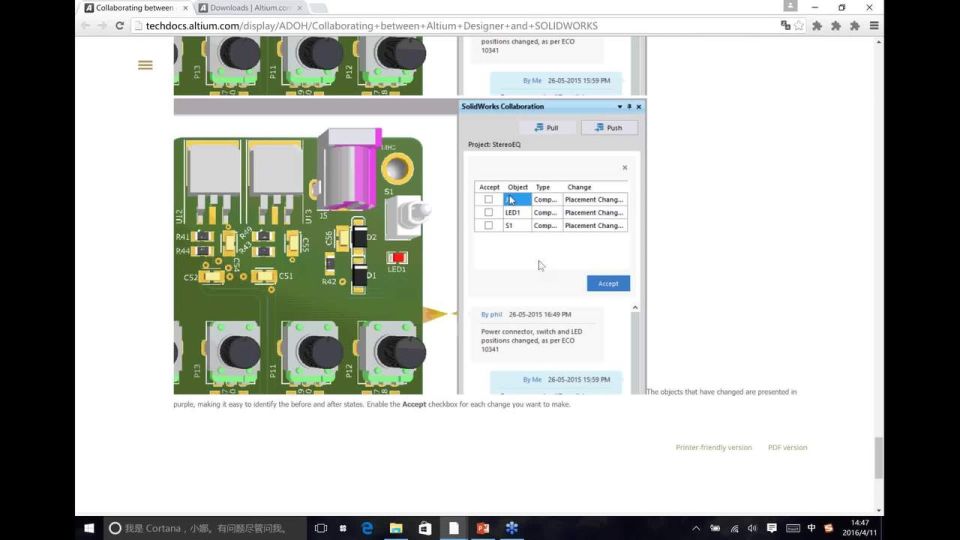Image resolution: width=960 pixels, height=540 pixels.
Task: Click the blue Accept button
Action: 608,283
